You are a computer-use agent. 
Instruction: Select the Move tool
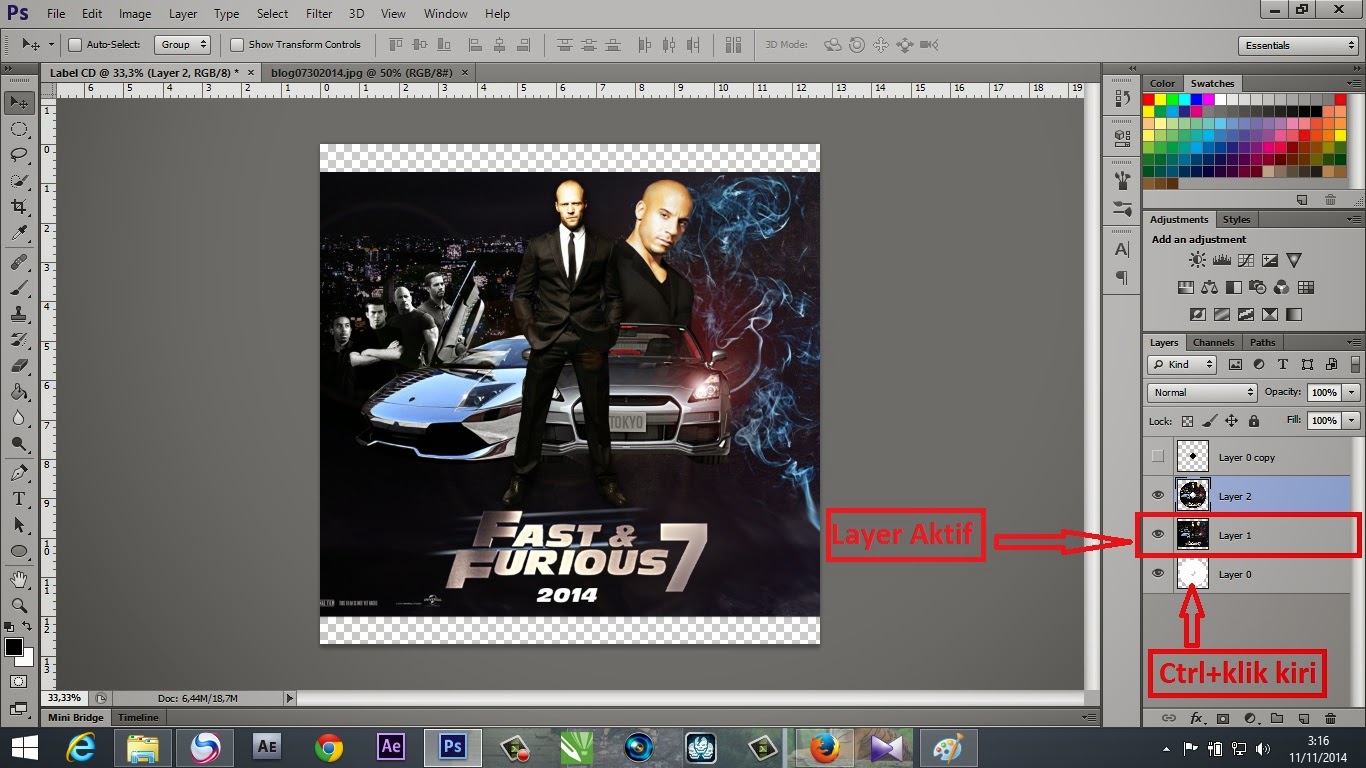20,102
